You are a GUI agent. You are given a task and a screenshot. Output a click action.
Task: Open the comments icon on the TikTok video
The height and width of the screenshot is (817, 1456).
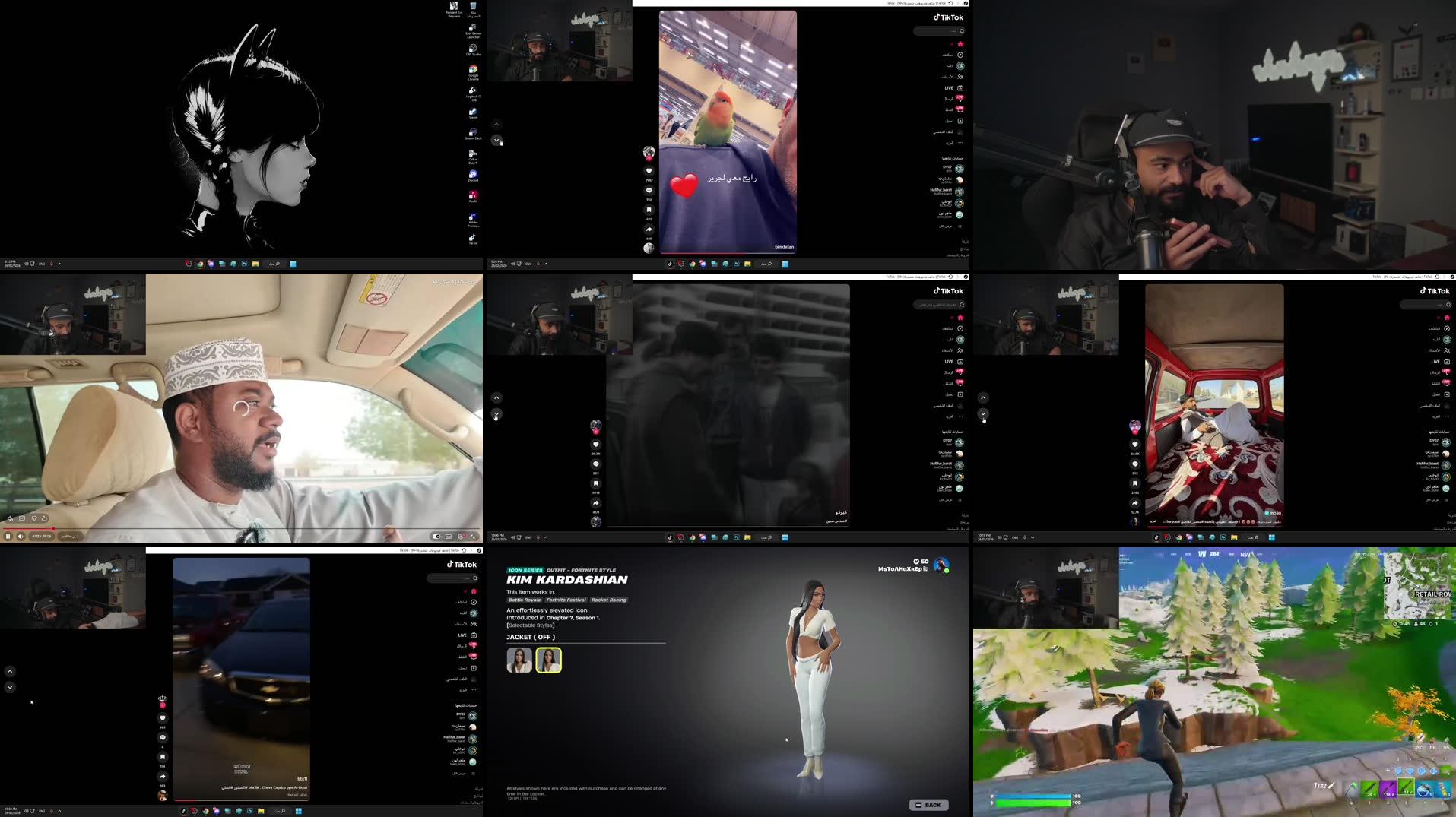pos(649,190)
